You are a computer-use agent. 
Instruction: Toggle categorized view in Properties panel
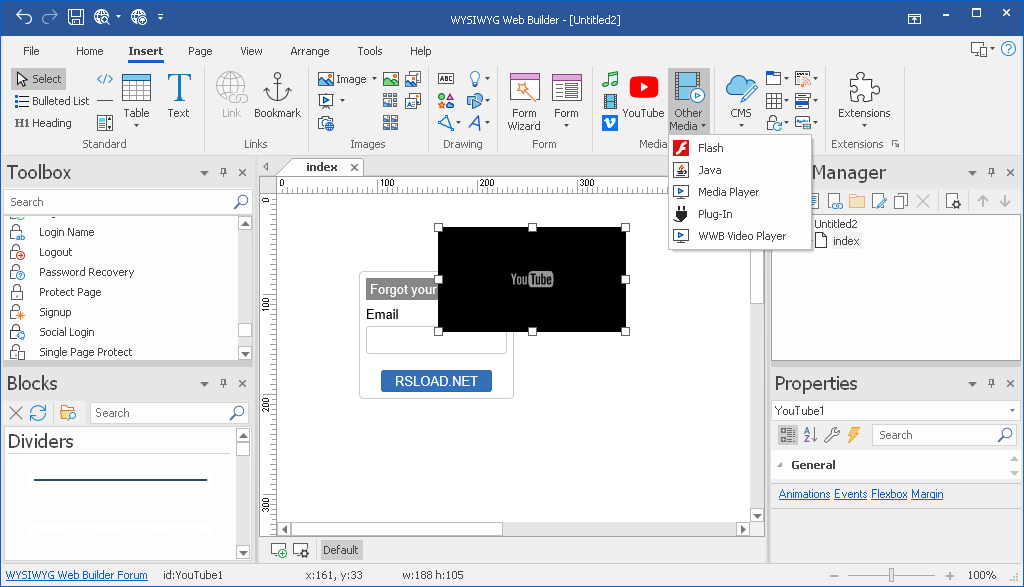[788, 435]
